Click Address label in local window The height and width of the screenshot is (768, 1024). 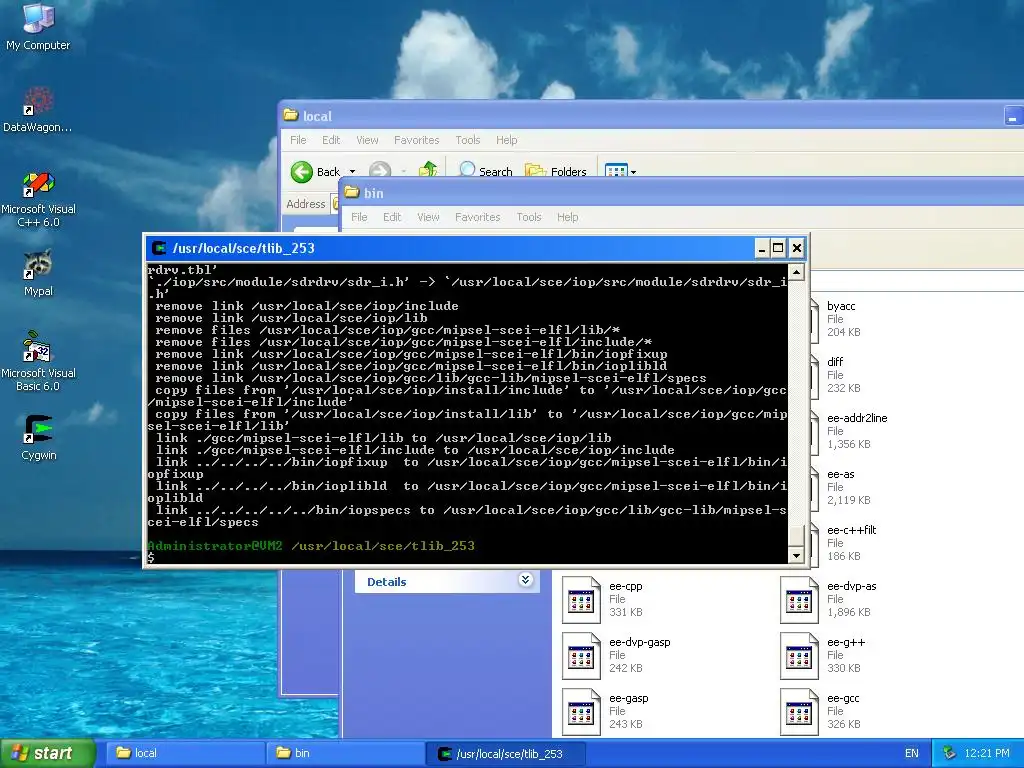click(x=305, y=204)
